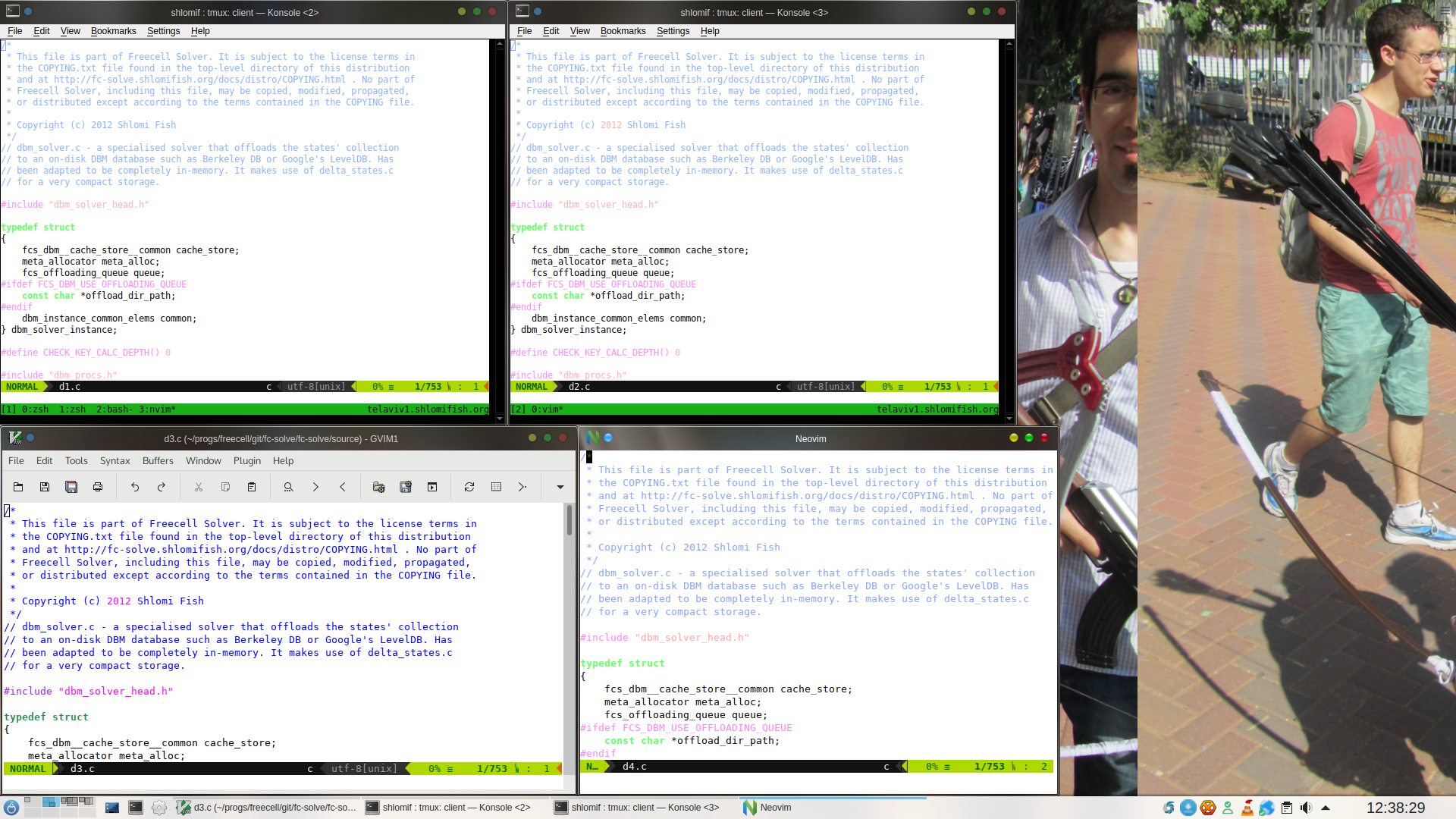
Task: Click the Konsole <3> window menu icon
Action: click(x=522, y=11)
